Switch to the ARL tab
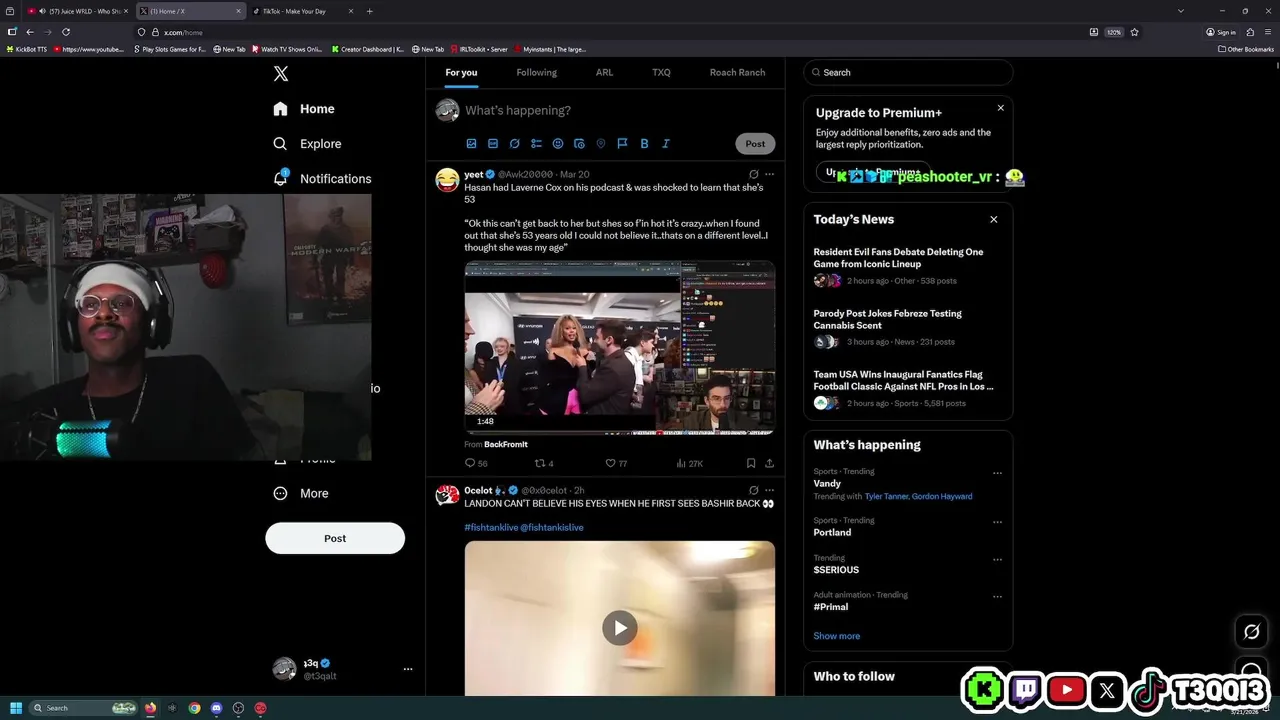Screen dimensions: 1280x720 [x=604, y=72]
